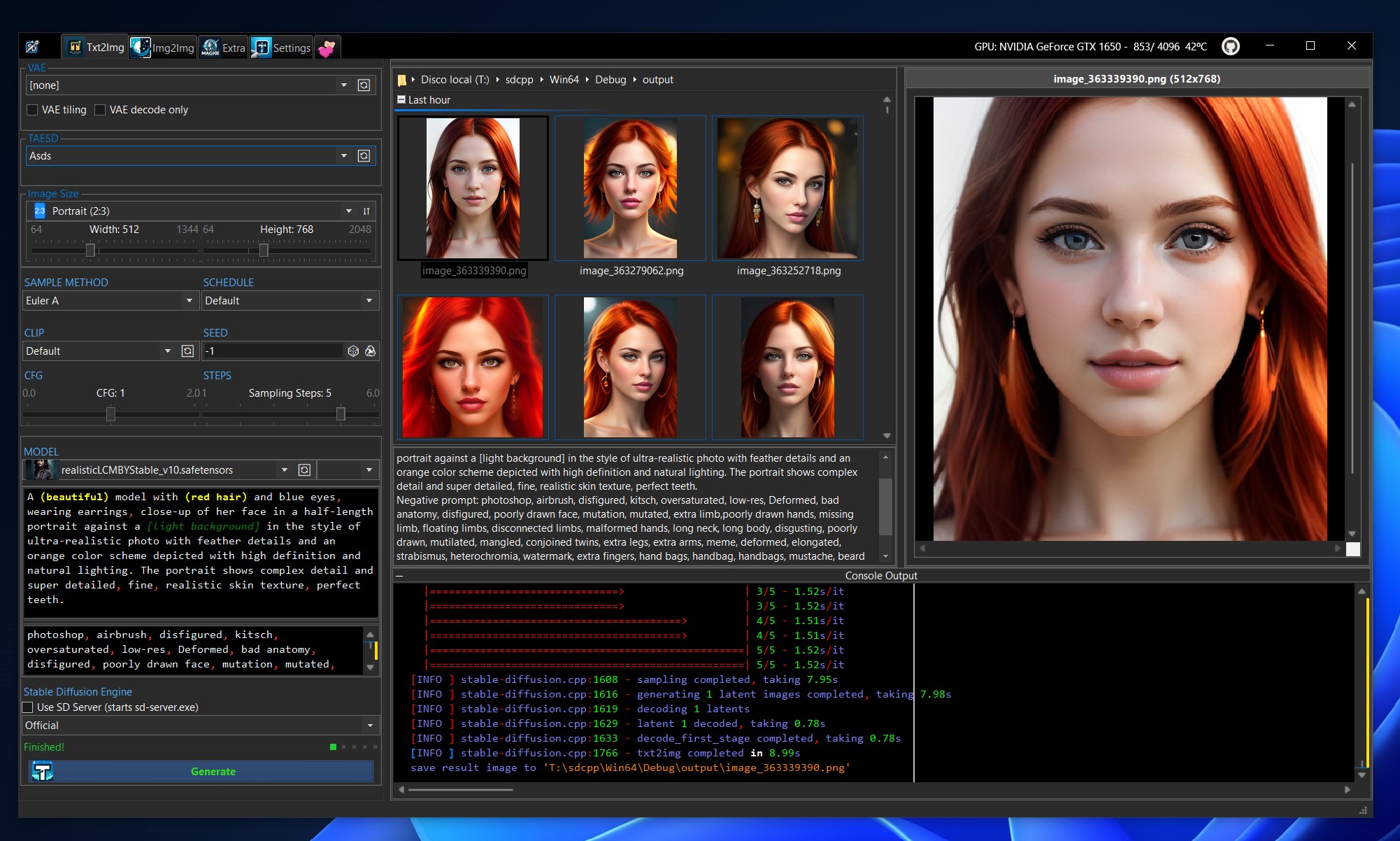This screenshot has width=1400, height=841.
Task: Click the reload icon beside CLIP dropdown
Action: 187,351
